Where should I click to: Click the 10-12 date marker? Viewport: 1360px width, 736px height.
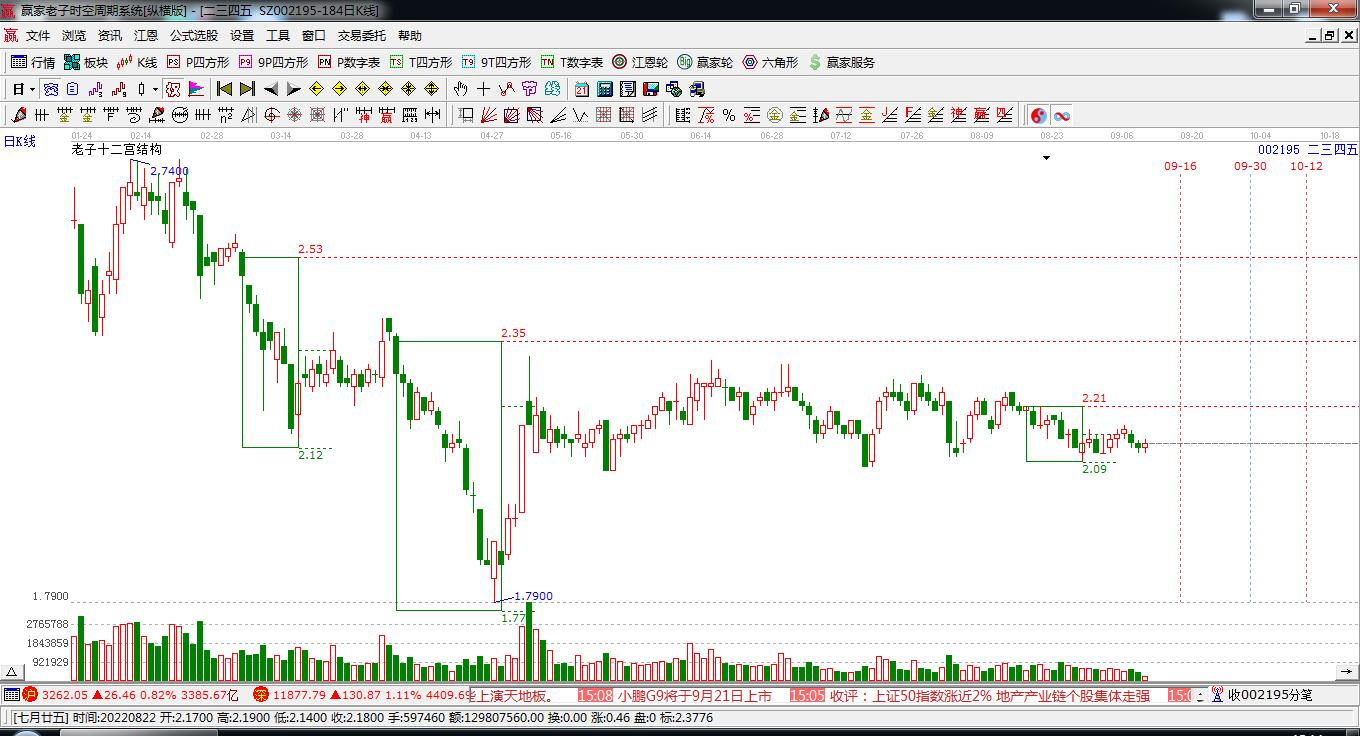click(x=1306, y=166)
